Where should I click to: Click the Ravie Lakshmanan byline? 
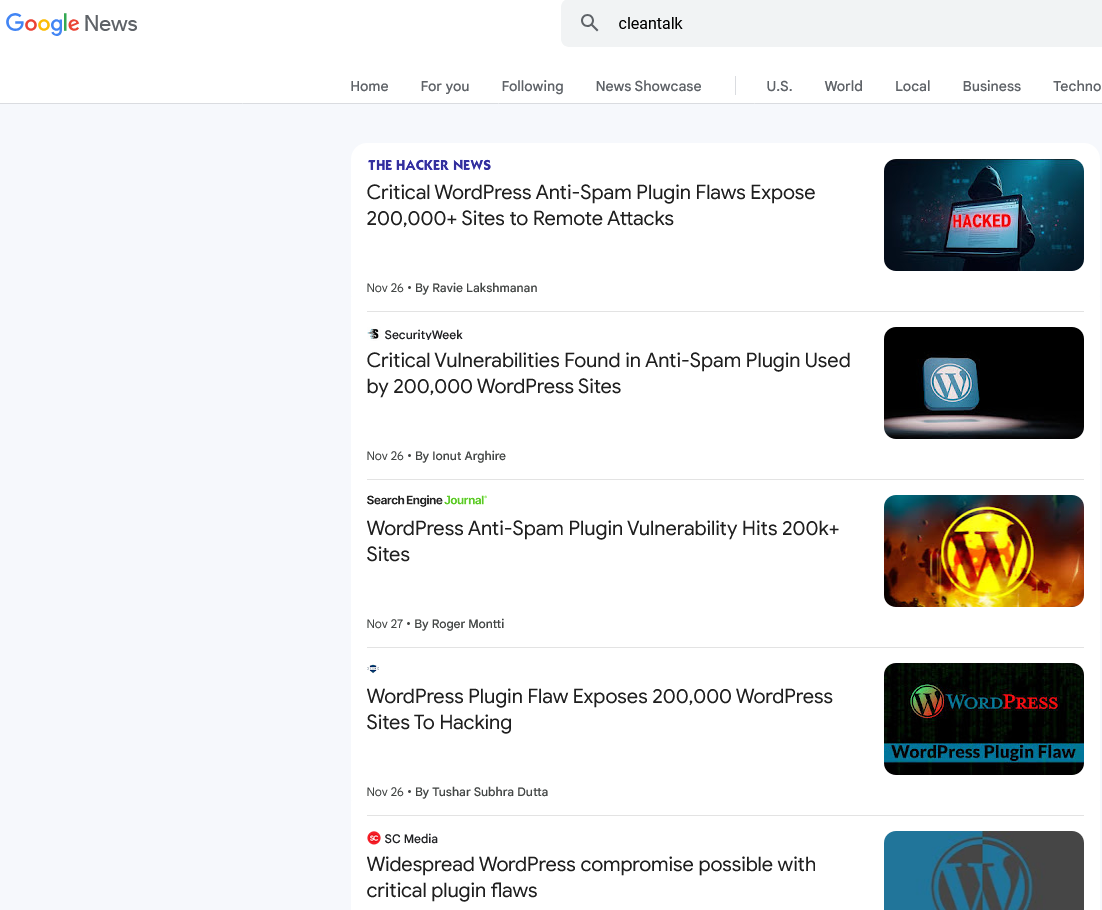click(x=476, y=288)
